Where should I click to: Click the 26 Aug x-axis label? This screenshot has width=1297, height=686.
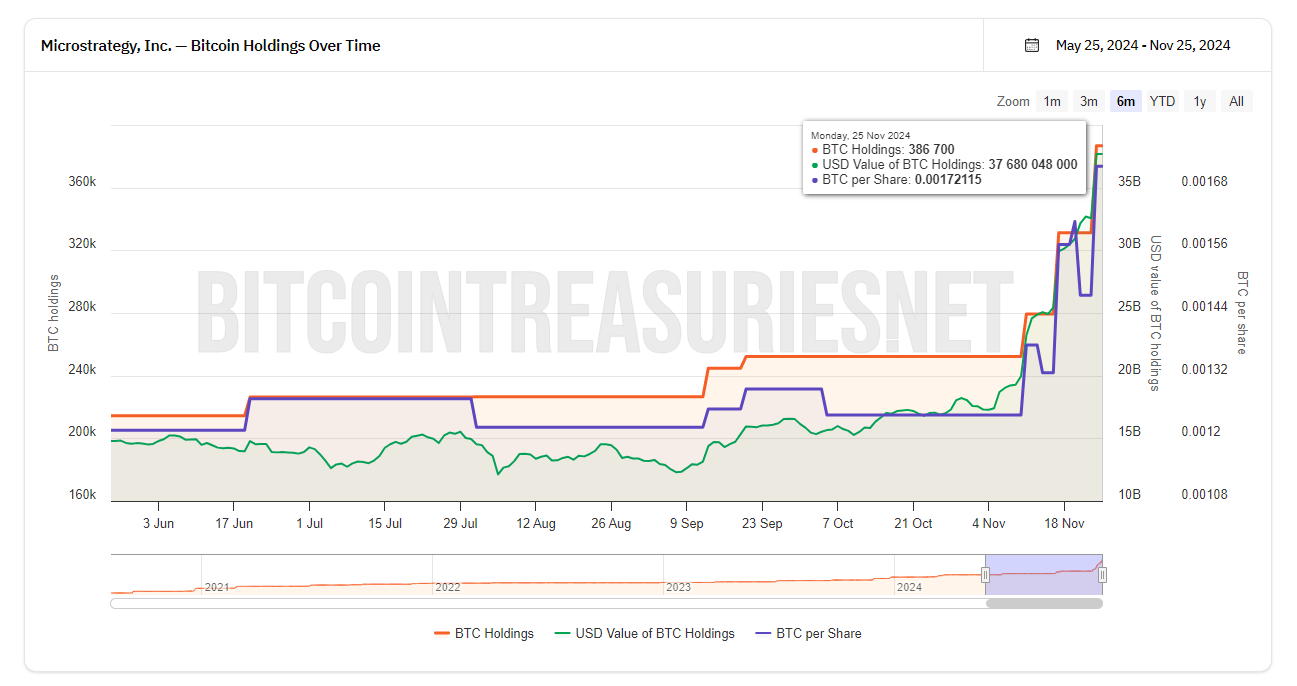[611, 523]
